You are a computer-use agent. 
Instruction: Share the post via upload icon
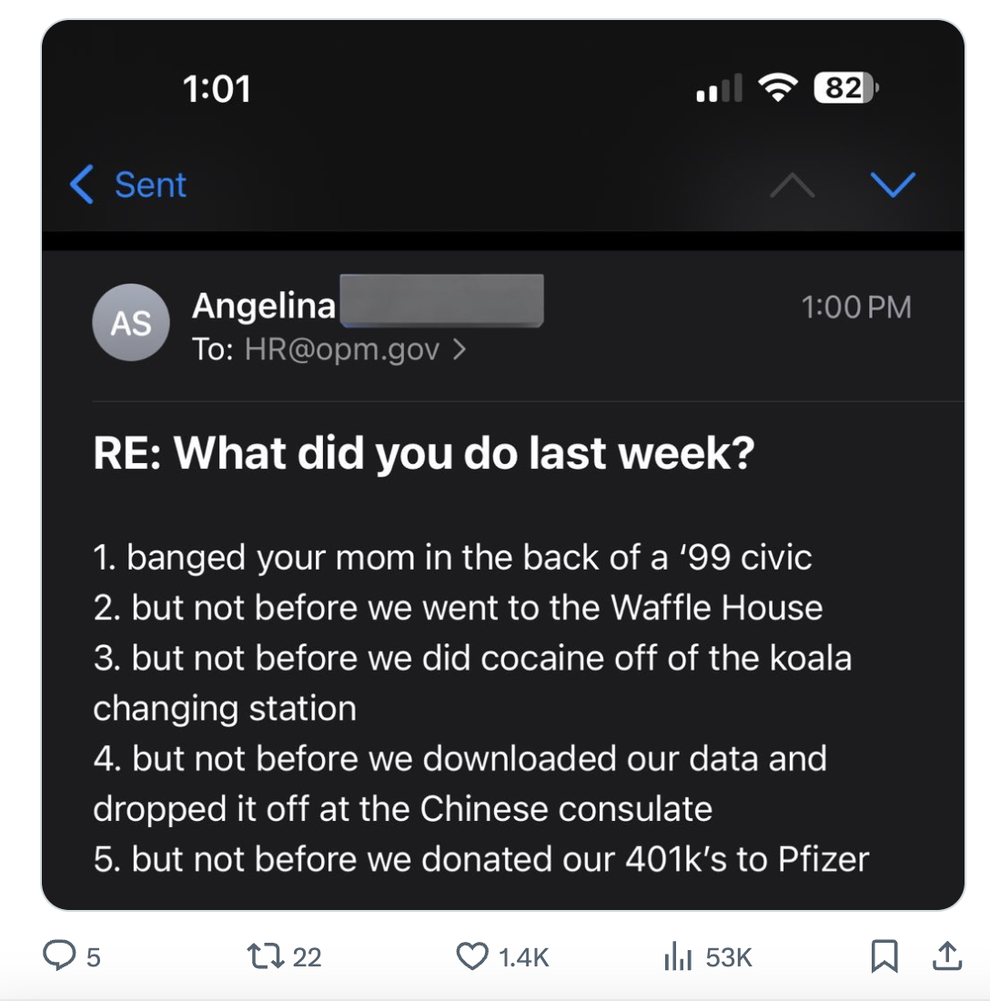tap(947, 956)
